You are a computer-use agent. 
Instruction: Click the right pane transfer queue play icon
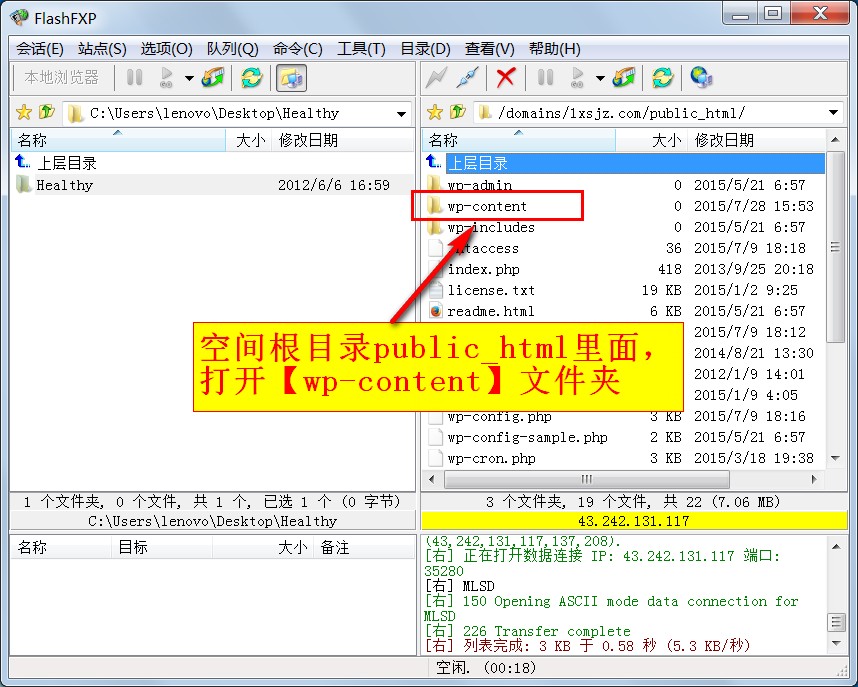pos(577,78)
